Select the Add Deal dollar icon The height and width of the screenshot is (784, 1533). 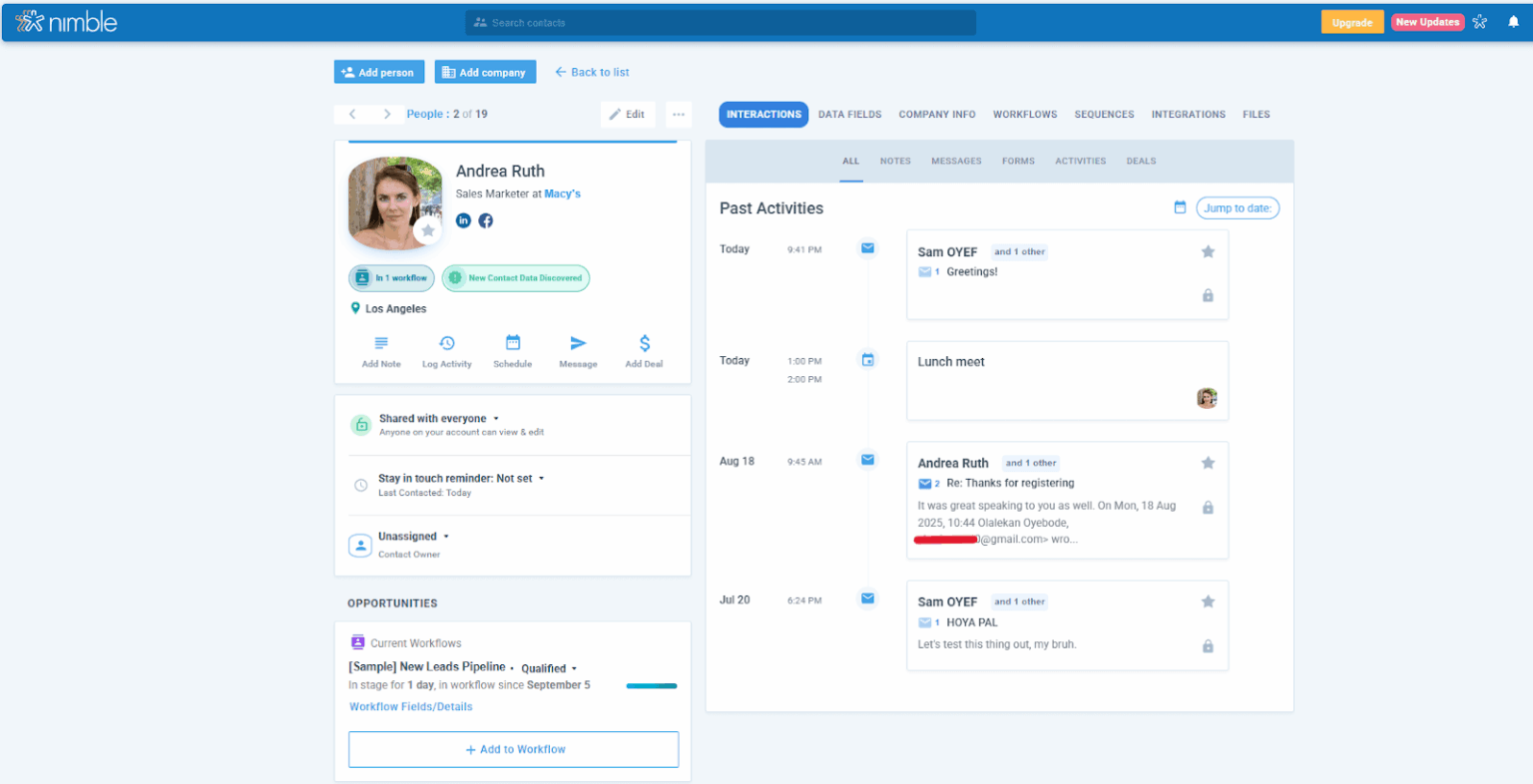(x=644, y=343)
